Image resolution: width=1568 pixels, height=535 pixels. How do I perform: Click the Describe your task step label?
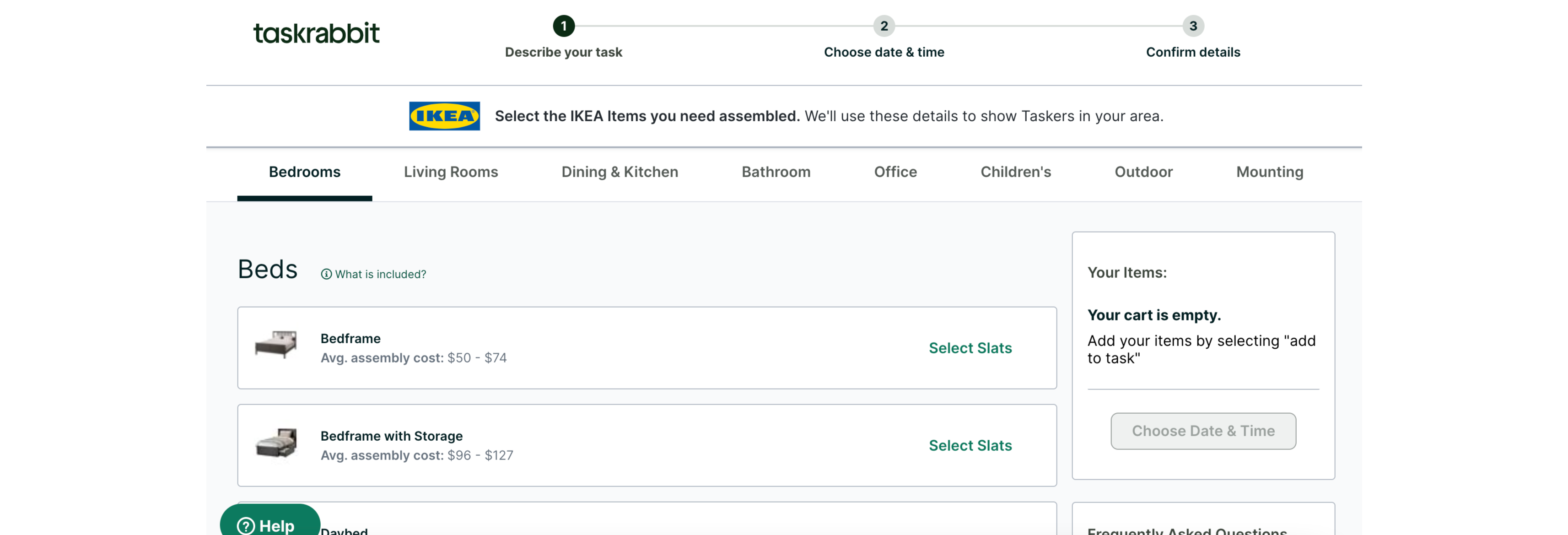click(x=564, y=52)
